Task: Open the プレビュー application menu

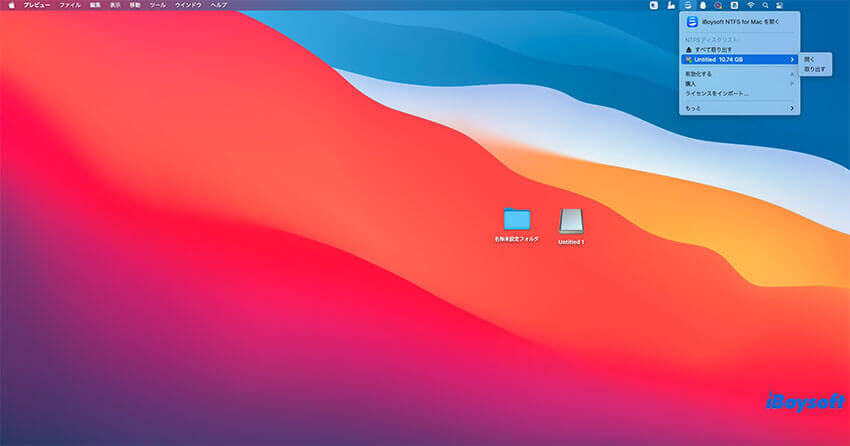Action: 37,5
